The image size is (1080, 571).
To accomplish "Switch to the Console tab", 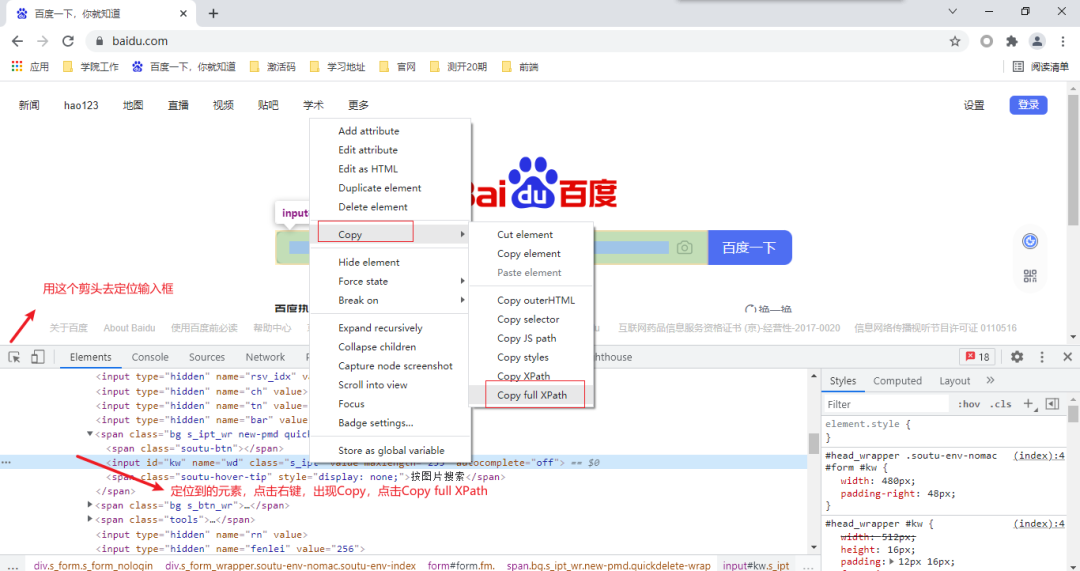I will [150, 357].
